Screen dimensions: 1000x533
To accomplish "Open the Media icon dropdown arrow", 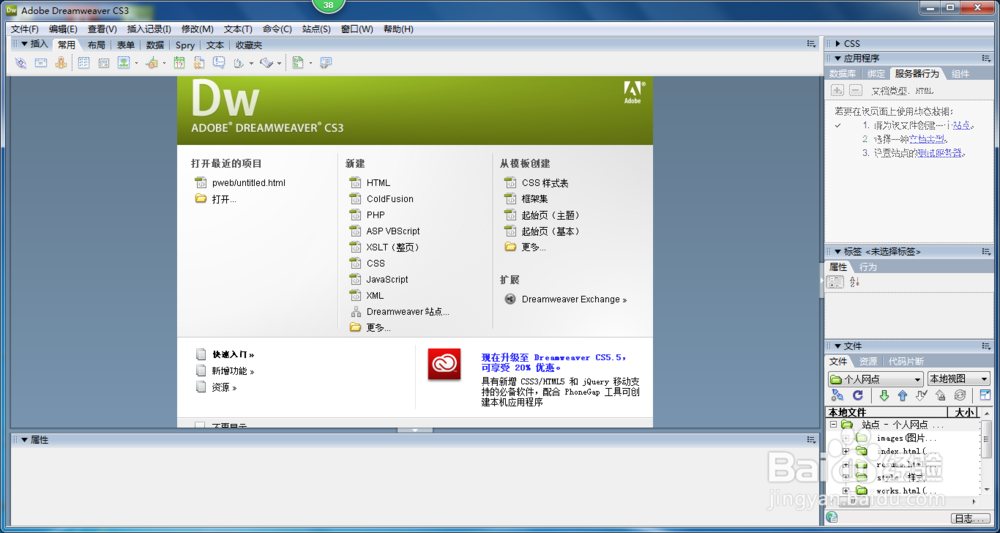I will tap(165, 63).
